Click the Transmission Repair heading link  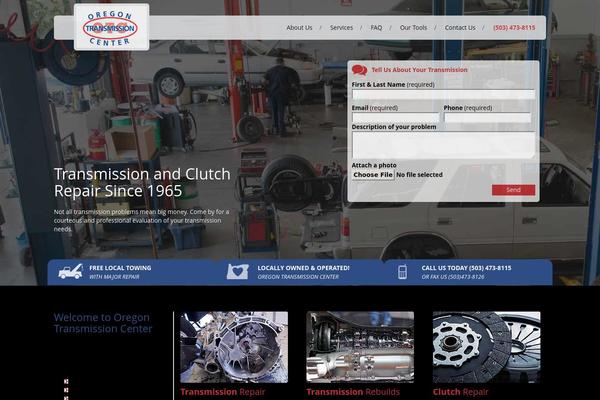(223, 392)
